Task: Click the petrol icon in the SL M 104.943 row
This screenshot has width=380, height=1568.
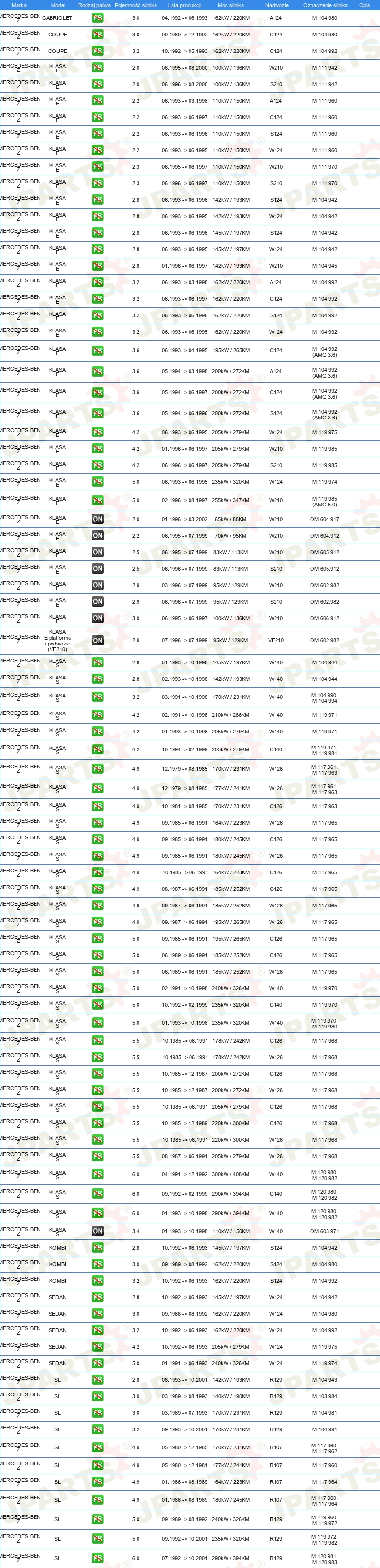Action: point(98,1380)
